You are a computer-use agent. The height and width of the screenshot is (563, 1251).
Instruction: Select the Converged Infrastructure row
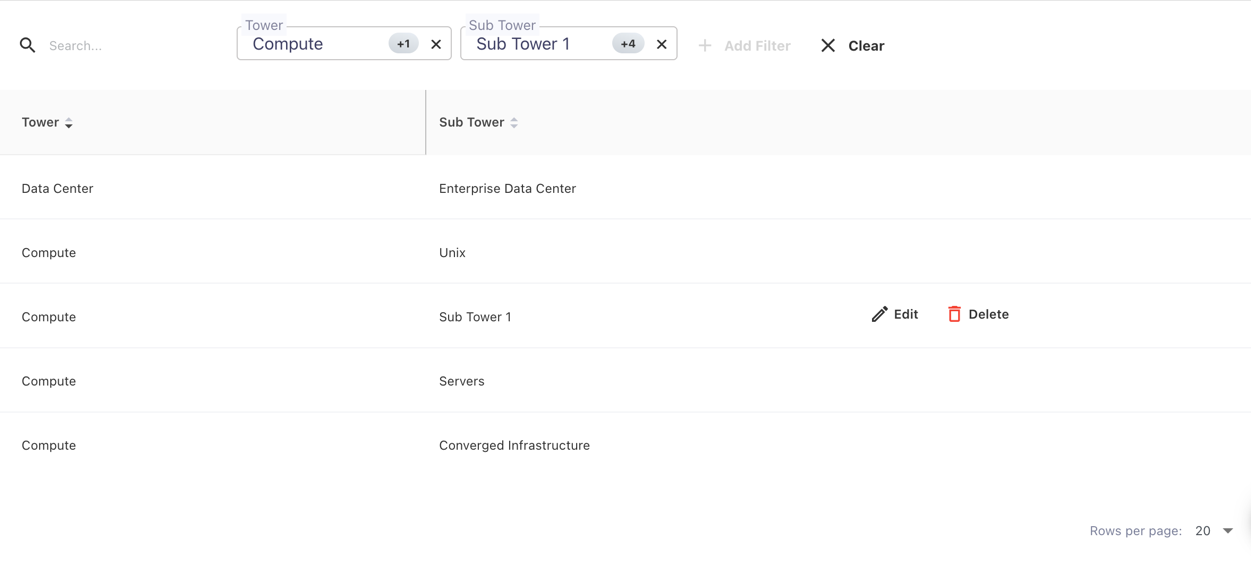(514, 445)
